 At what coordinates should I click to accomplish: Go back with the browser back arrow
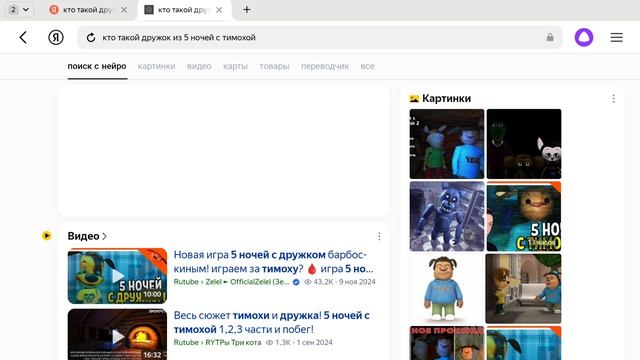23,38
